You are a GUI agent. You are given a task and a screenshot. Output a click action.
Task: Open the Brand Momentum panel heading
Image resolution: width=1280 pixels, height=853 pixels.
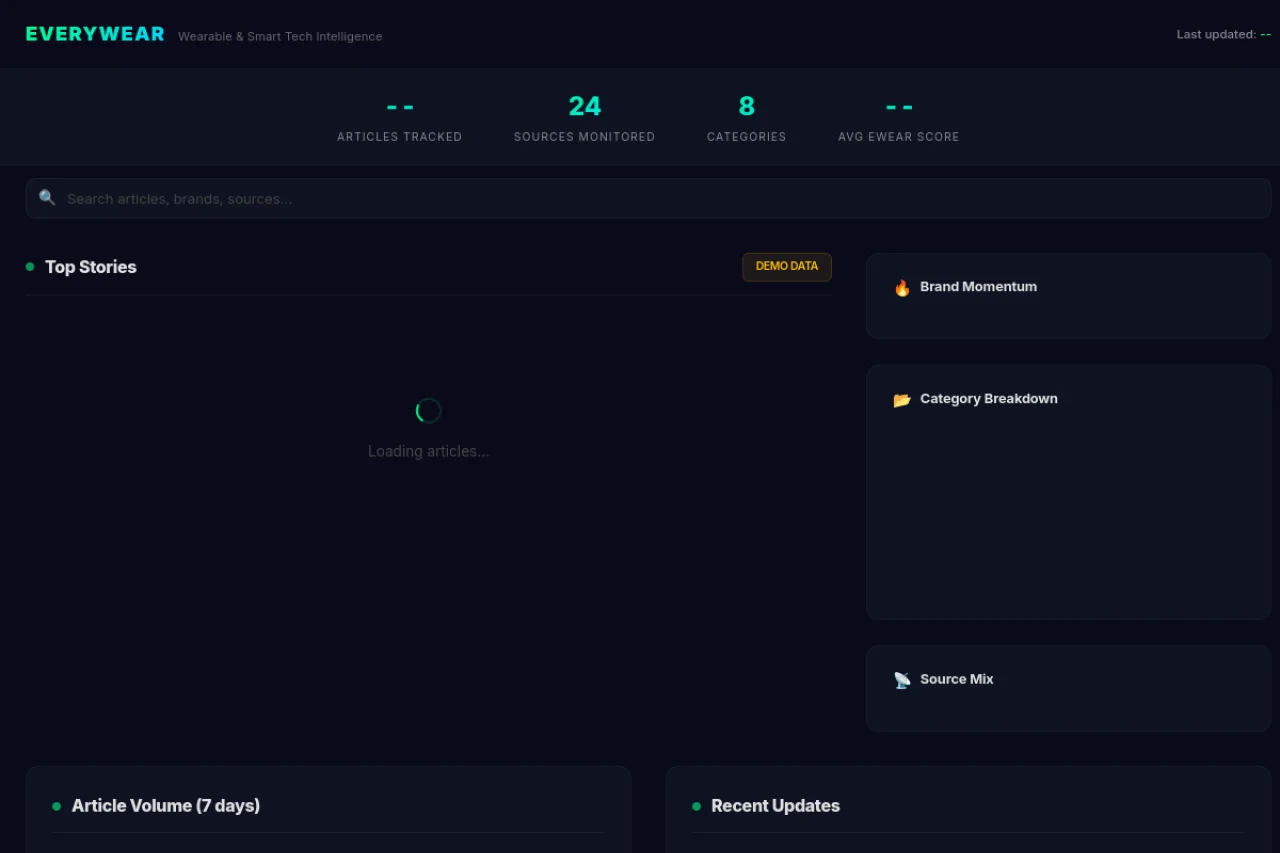click(x=978, y=287)
